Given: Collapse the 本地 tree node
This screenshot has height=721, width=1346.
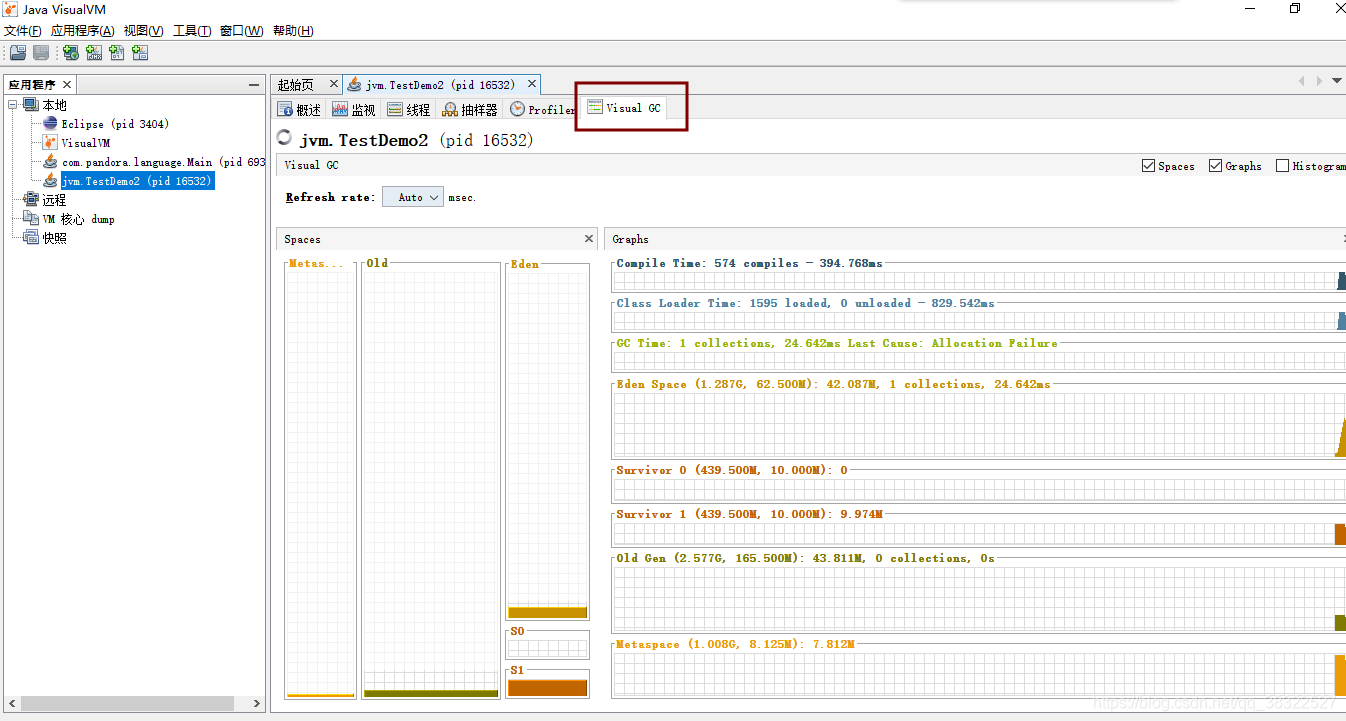Looking at the screenshot, I should [13, 105].
